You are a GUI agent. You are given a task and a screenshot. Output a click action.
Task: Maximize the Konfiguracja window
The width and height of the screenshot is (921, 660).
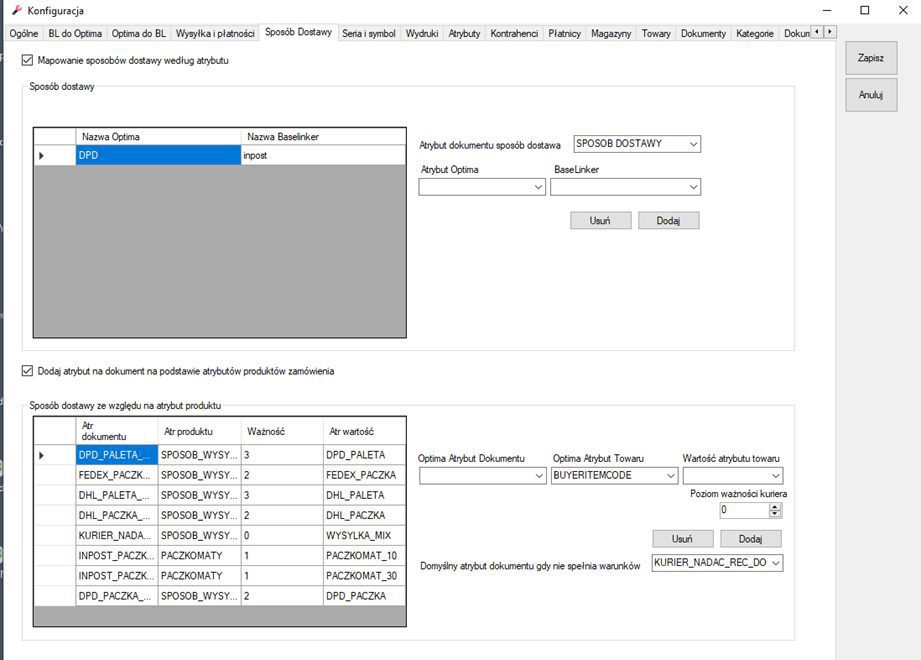[x=865, y=10]
